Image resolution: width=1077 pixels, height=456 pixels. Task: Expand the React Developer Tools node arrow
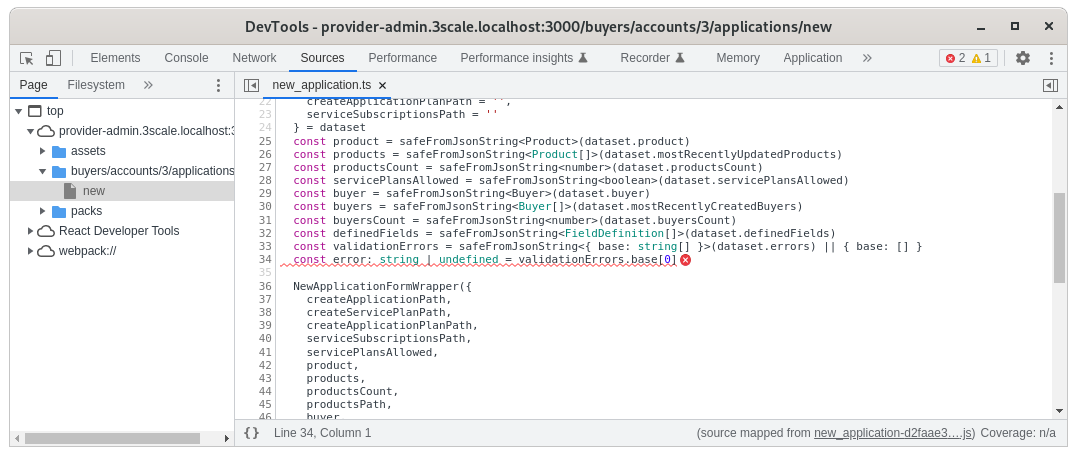[30, 231]
